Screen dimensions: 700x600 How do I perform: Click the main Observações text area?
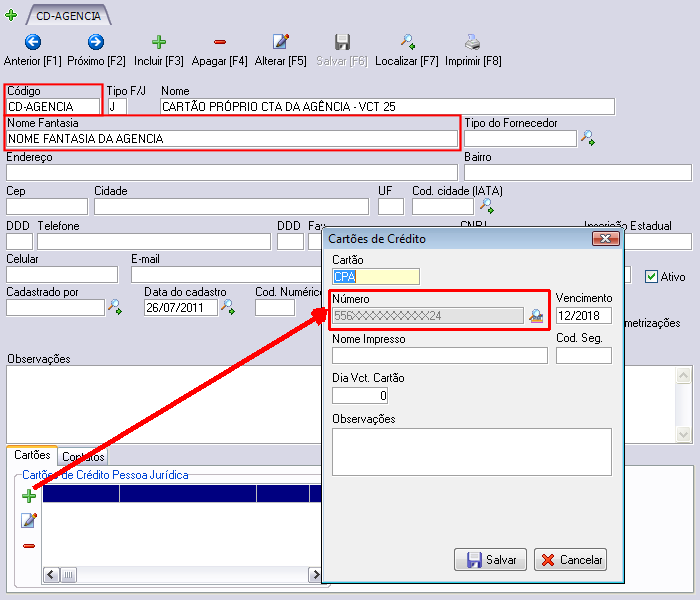point(163,404)
